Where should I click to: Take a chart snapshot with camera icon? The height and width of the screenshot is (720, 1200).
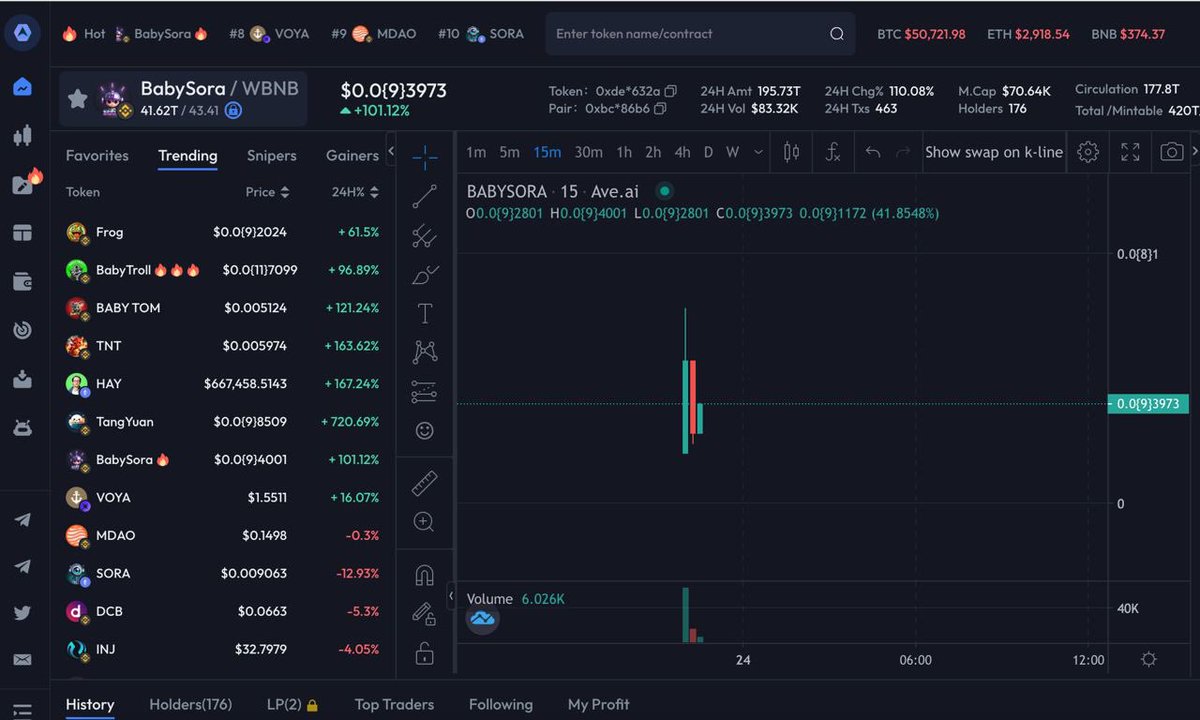click(x=1171, y=152)
